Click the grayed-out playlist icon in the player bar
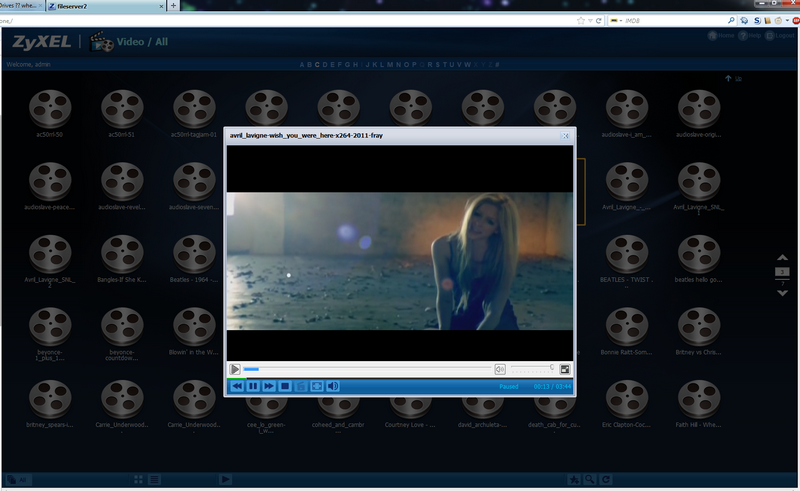Screen dimensions: 800x491 (301, 386)
